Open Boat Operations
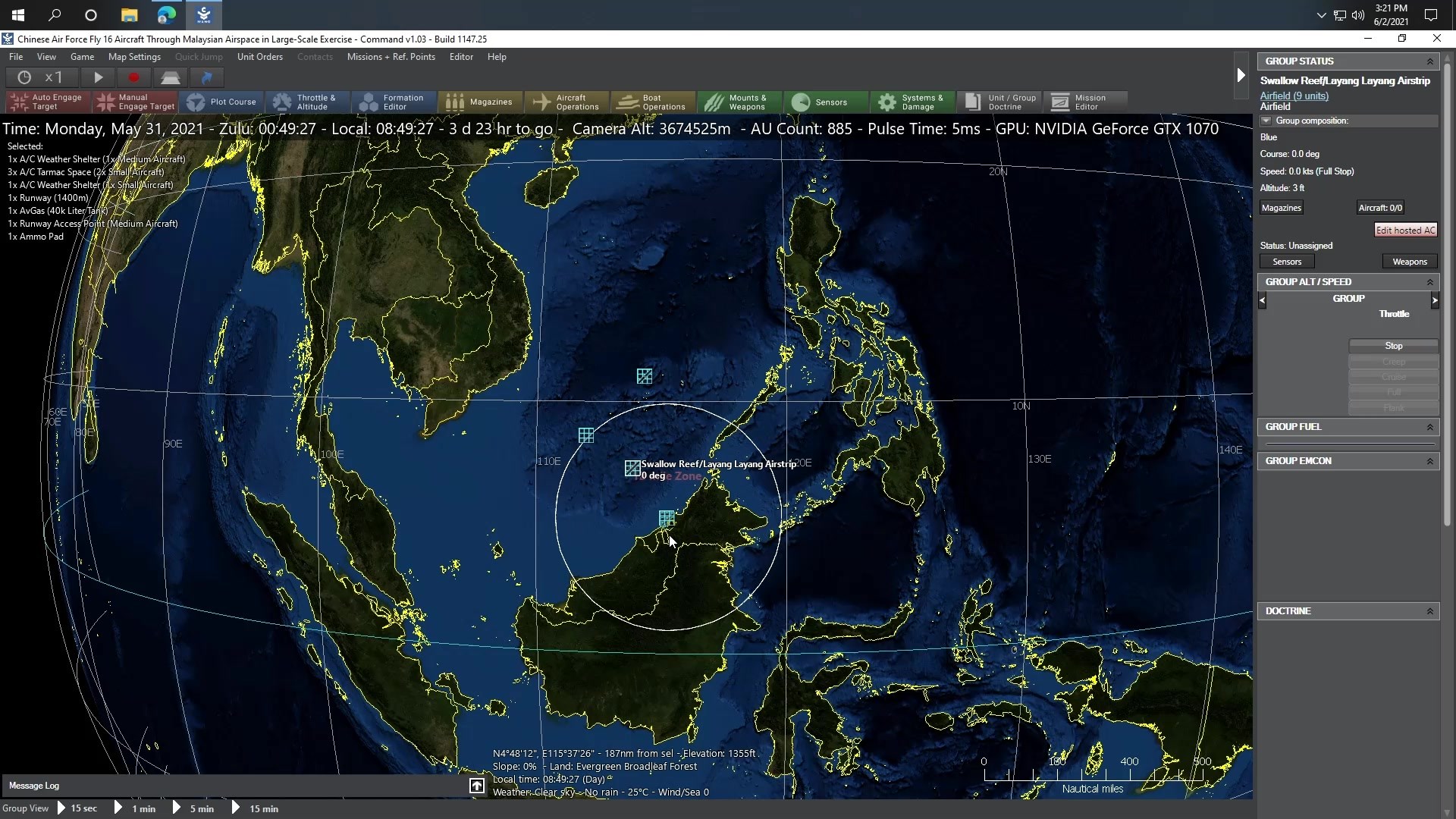Viewport: 1456px width, 819px height. tap(654, 102)
